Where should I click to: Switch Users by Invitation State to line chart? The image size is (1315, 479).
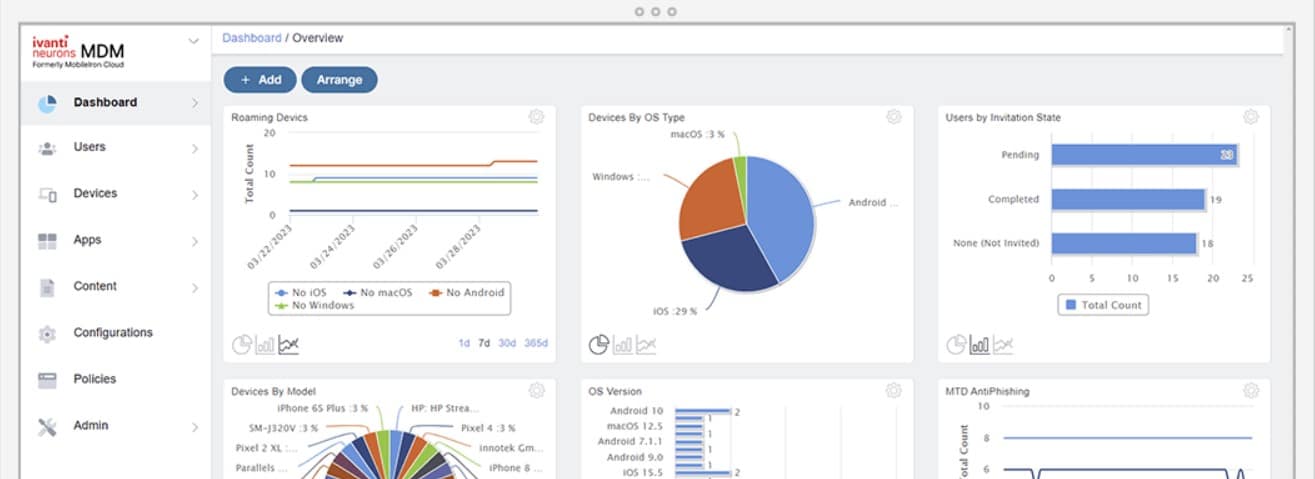coord(1003,345)
